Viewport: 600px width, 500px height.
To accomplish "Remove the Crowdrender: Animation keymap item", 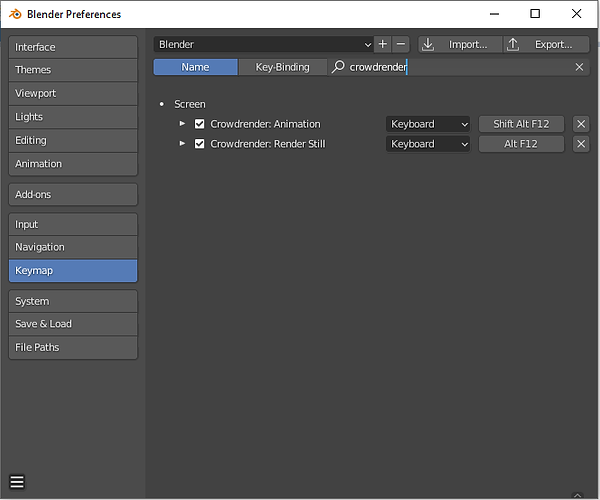I will (581, 124).
